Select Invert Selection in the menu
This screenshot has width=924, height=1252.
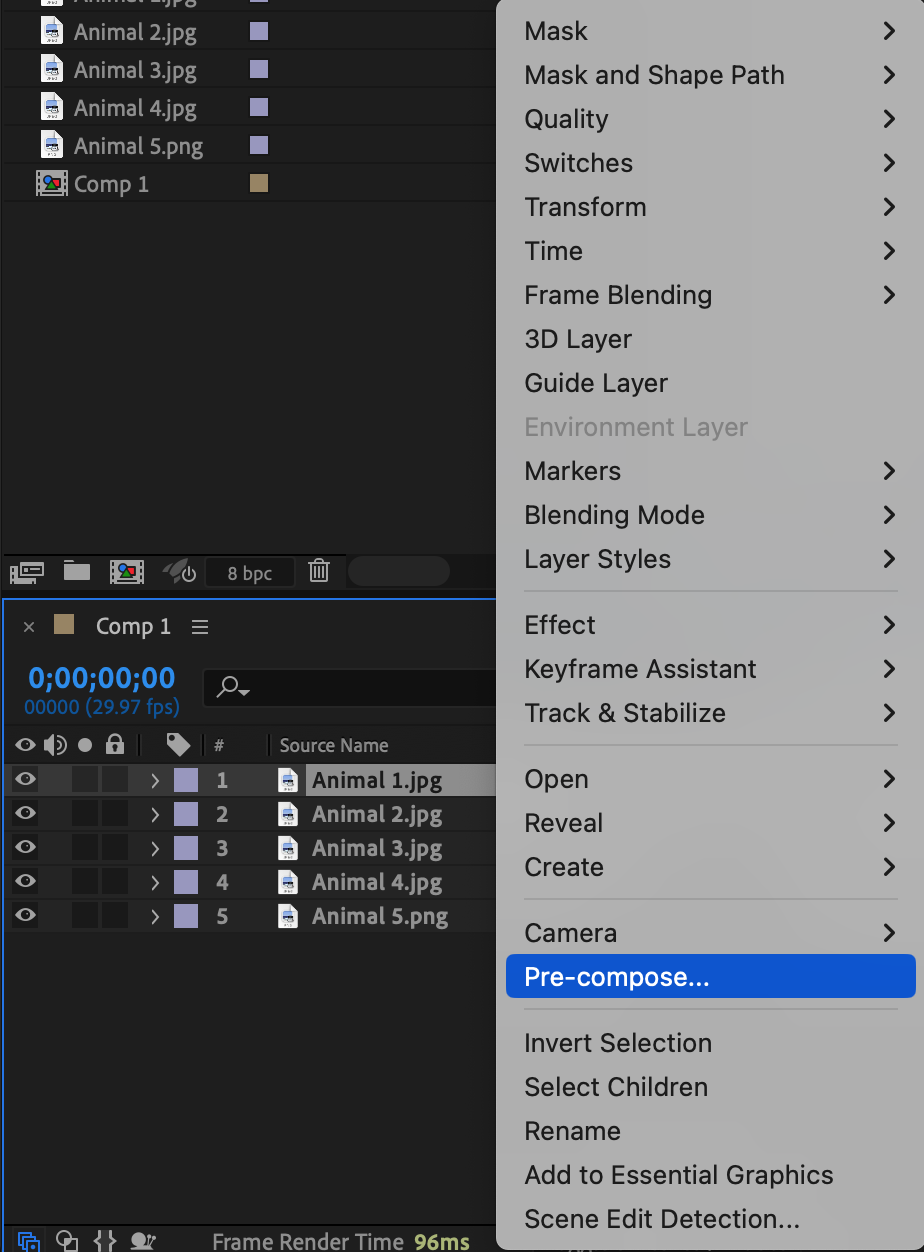(618, 1043)
